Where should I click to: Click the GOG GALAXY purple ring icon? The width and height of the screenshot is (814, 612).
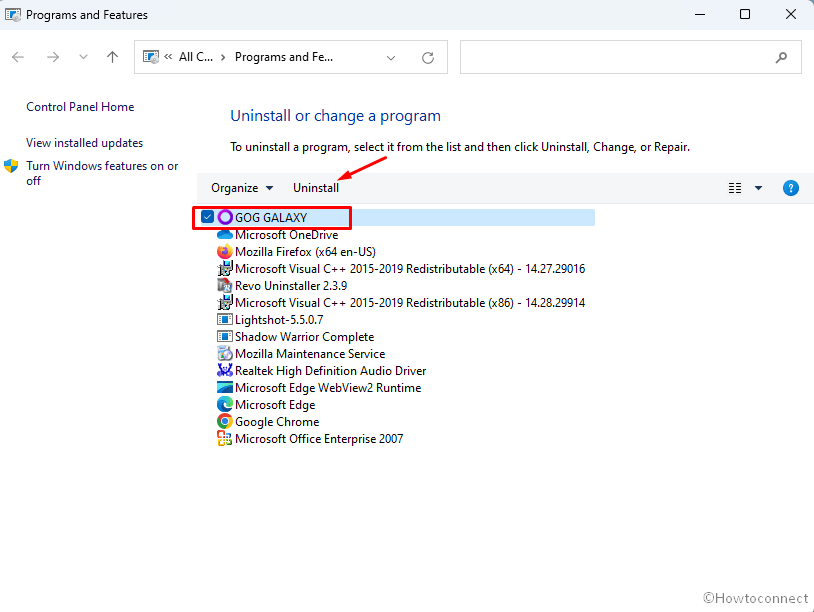[225, 217]
